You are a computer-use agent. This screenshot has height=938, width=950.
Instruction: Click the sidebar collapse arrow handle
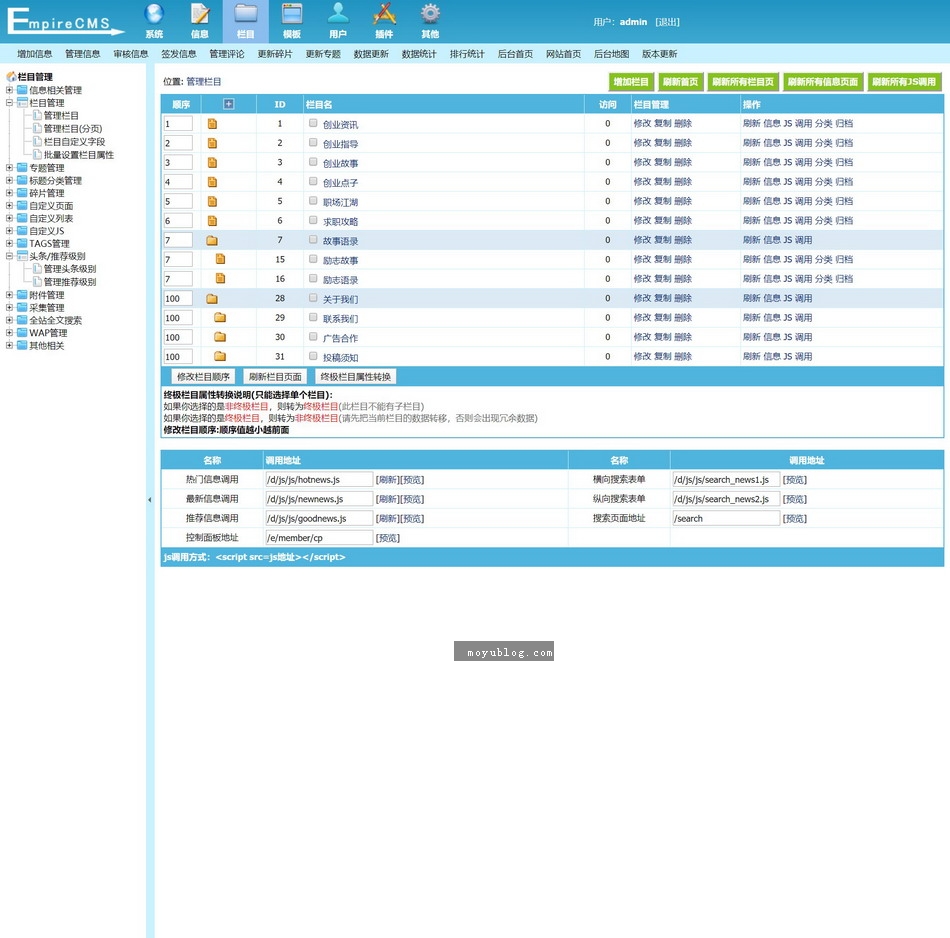coord(150,500)
